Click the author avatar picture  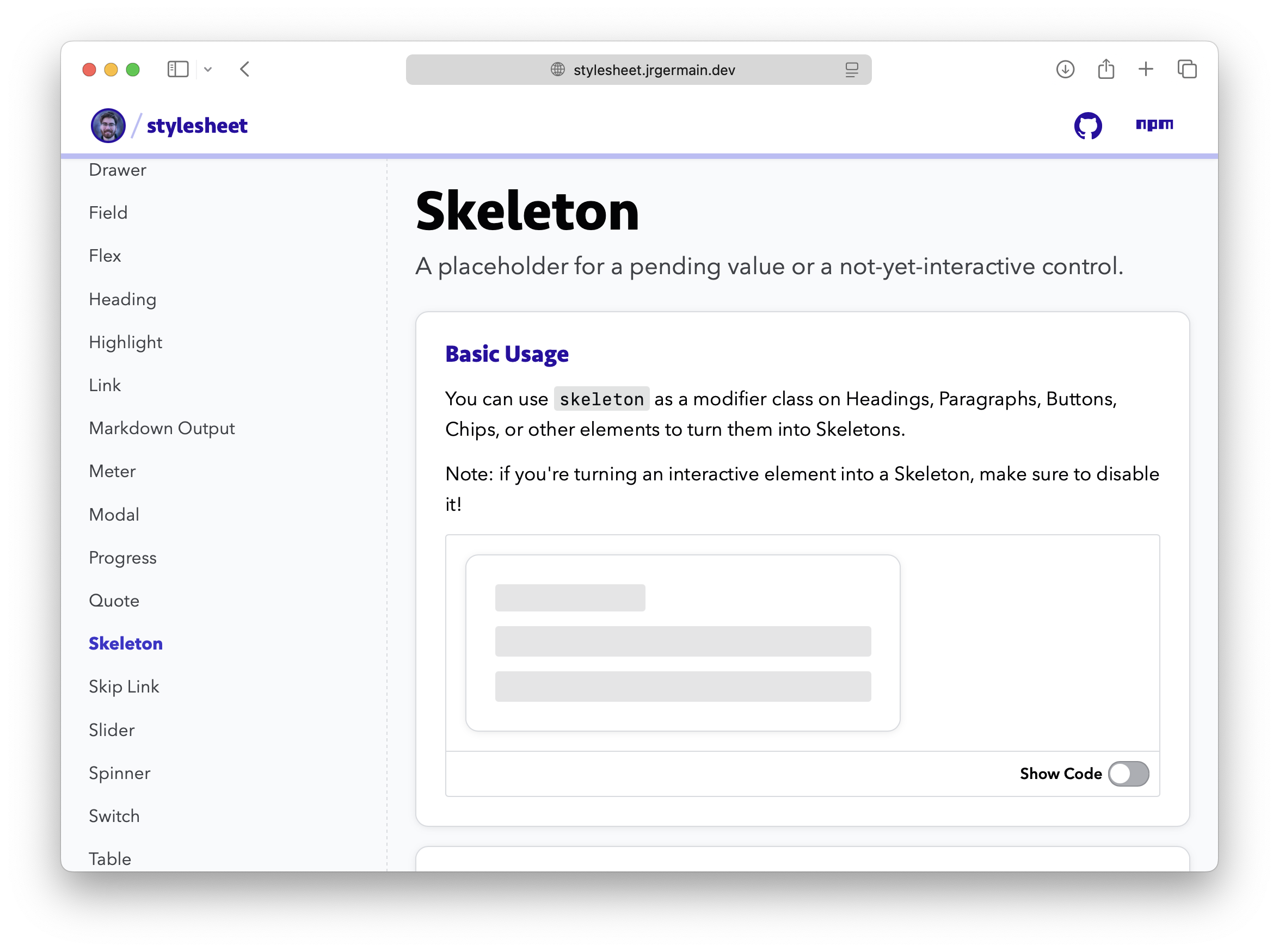(108, 126)
